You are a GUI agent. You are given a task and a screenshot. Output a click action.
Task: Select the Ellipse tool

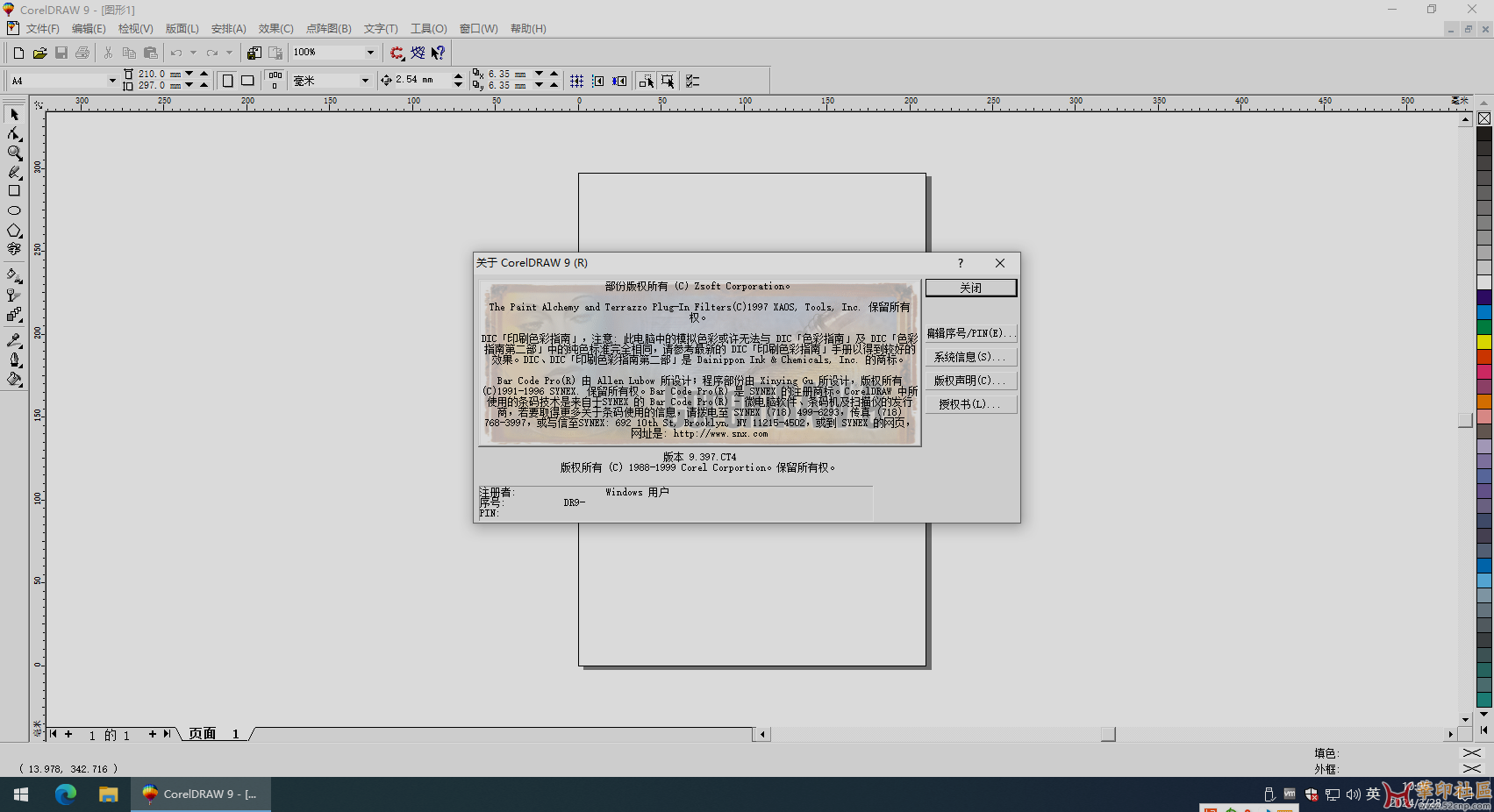pos(14,210)
